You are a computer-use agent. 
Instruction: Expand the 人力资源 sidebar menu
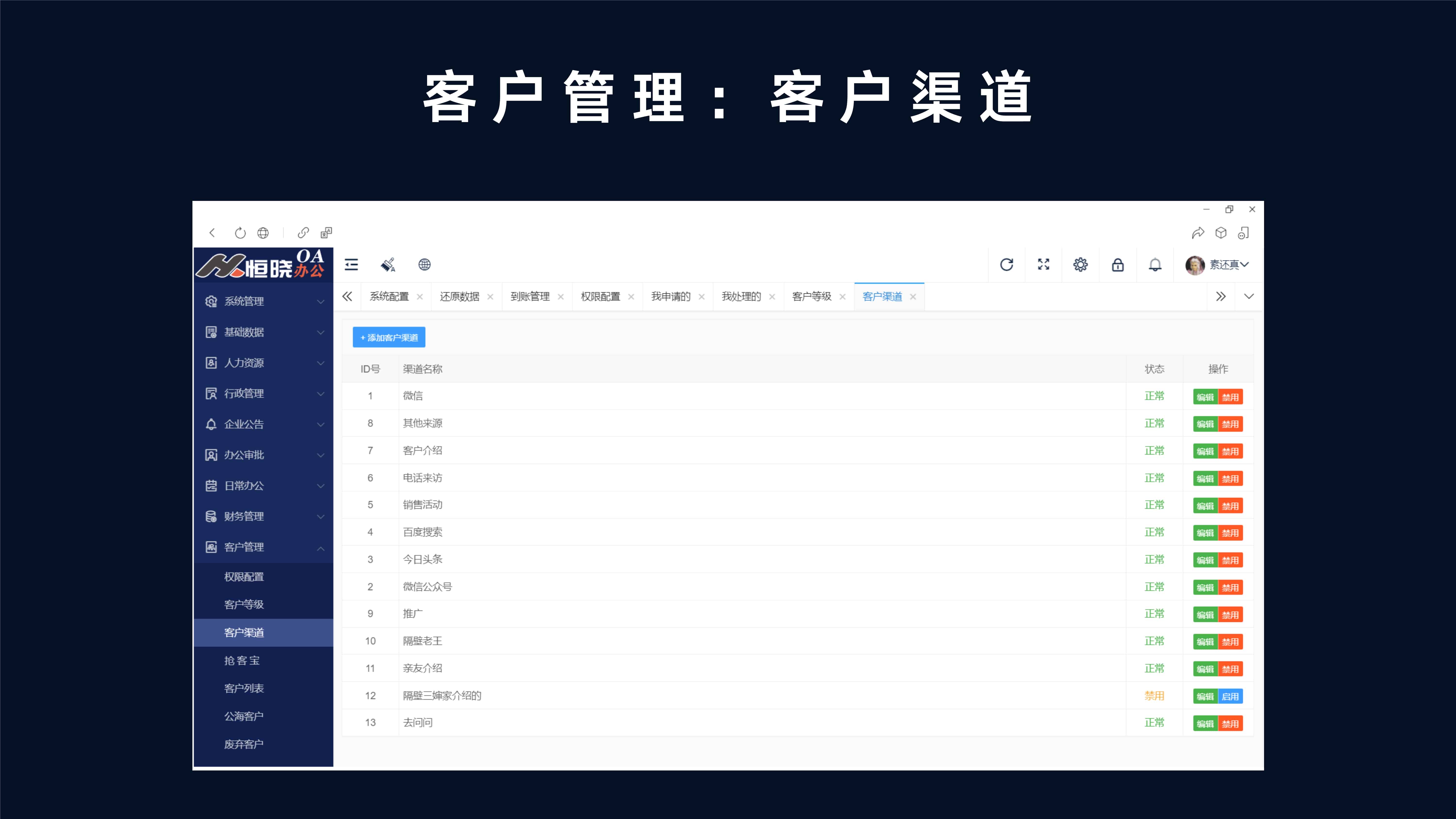263,363
